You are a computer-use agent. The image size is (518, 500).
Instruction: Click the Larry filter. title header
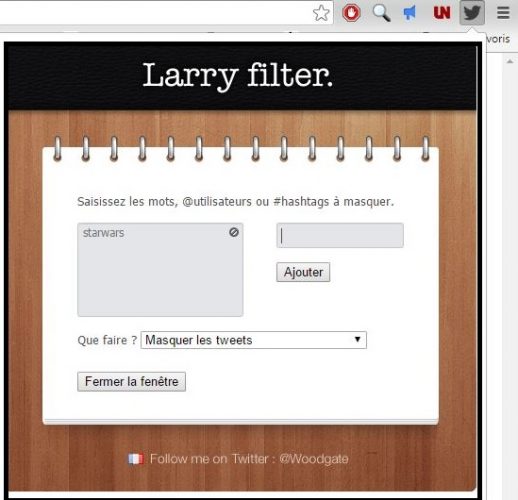[238, 76]
